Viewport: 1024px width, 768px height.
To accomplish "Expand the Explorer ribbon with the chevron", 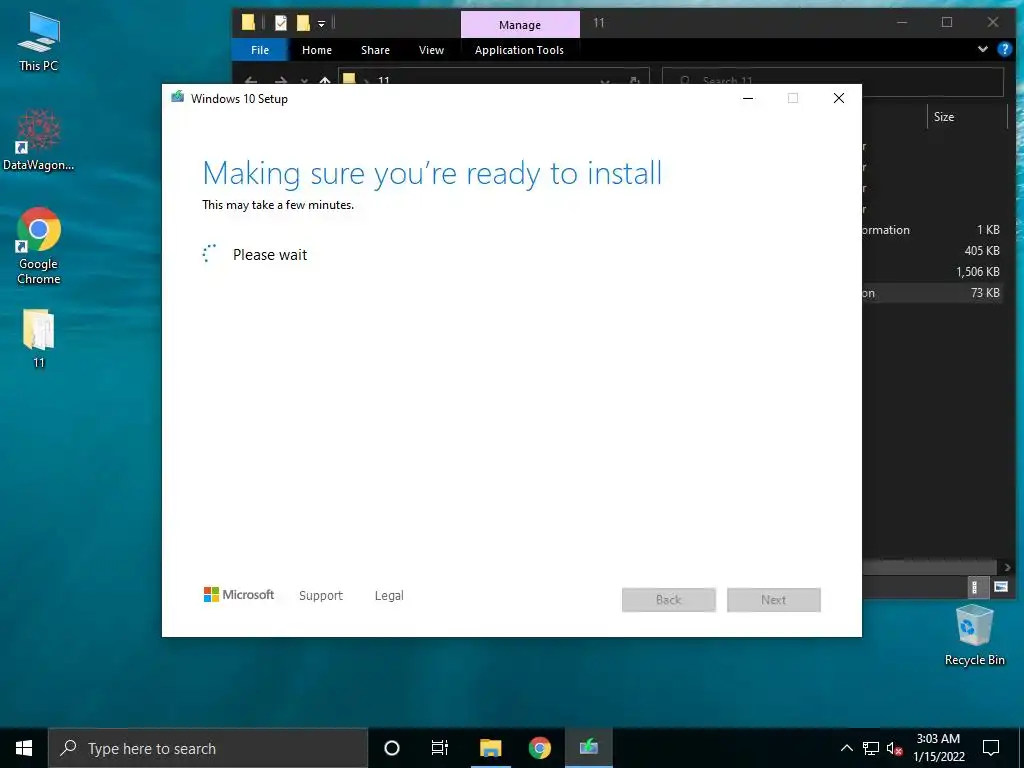I will 982,50.
